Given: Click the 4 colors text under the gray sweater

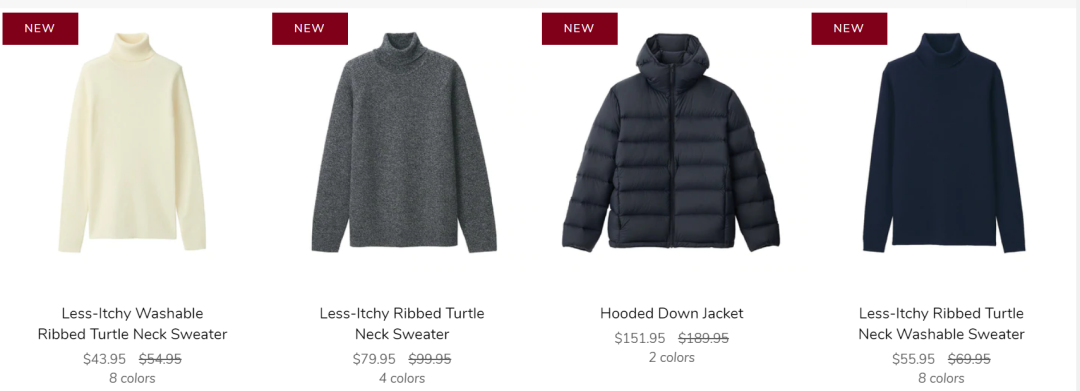Looking at the screenshot, I should (x=402, y=378).
